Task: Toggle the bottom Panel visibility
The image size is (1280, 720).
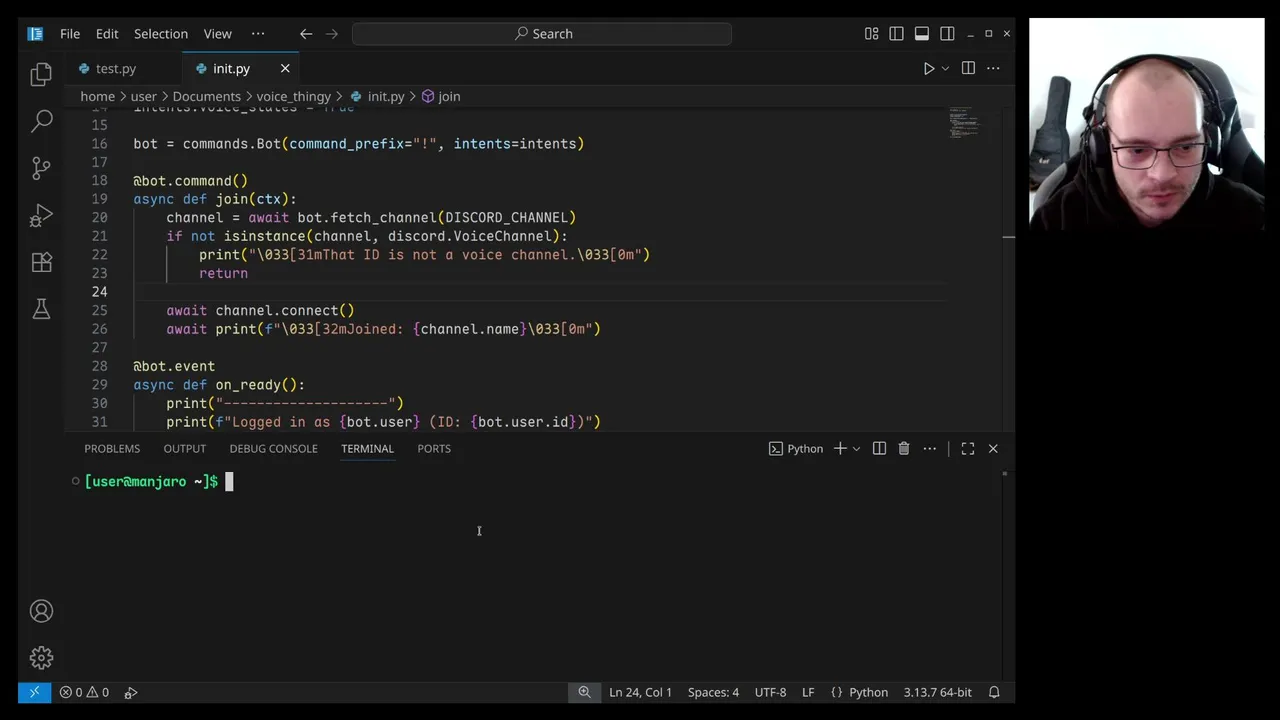Action: pyautogui.click(x=922, y=33)
